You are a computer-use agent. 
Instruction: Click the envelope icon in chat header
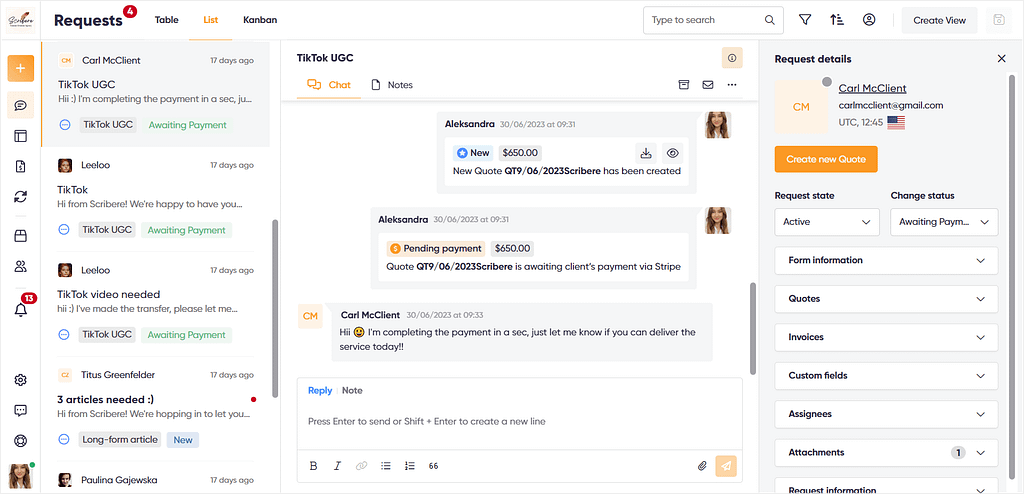[x=707, y=85]
